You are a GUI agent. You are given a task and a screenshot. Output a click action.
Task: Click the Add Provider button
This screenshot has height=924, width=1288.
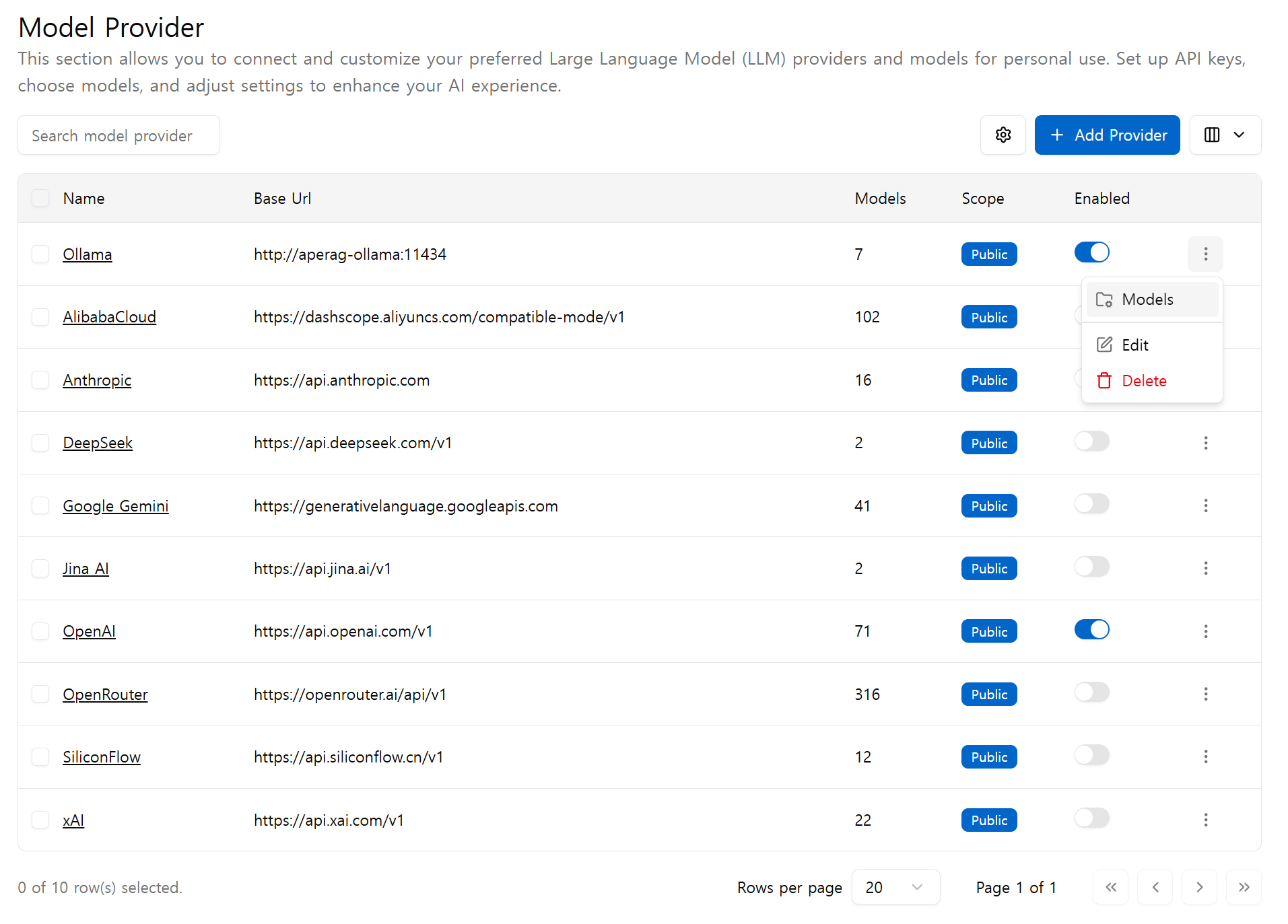click(x=1107, y=135)
